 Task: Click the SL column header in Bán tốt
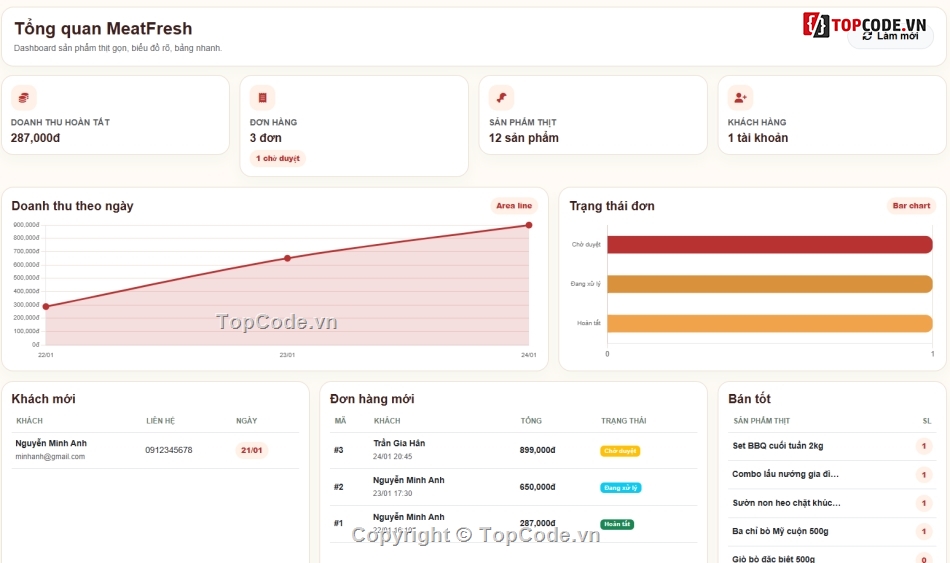926,421
